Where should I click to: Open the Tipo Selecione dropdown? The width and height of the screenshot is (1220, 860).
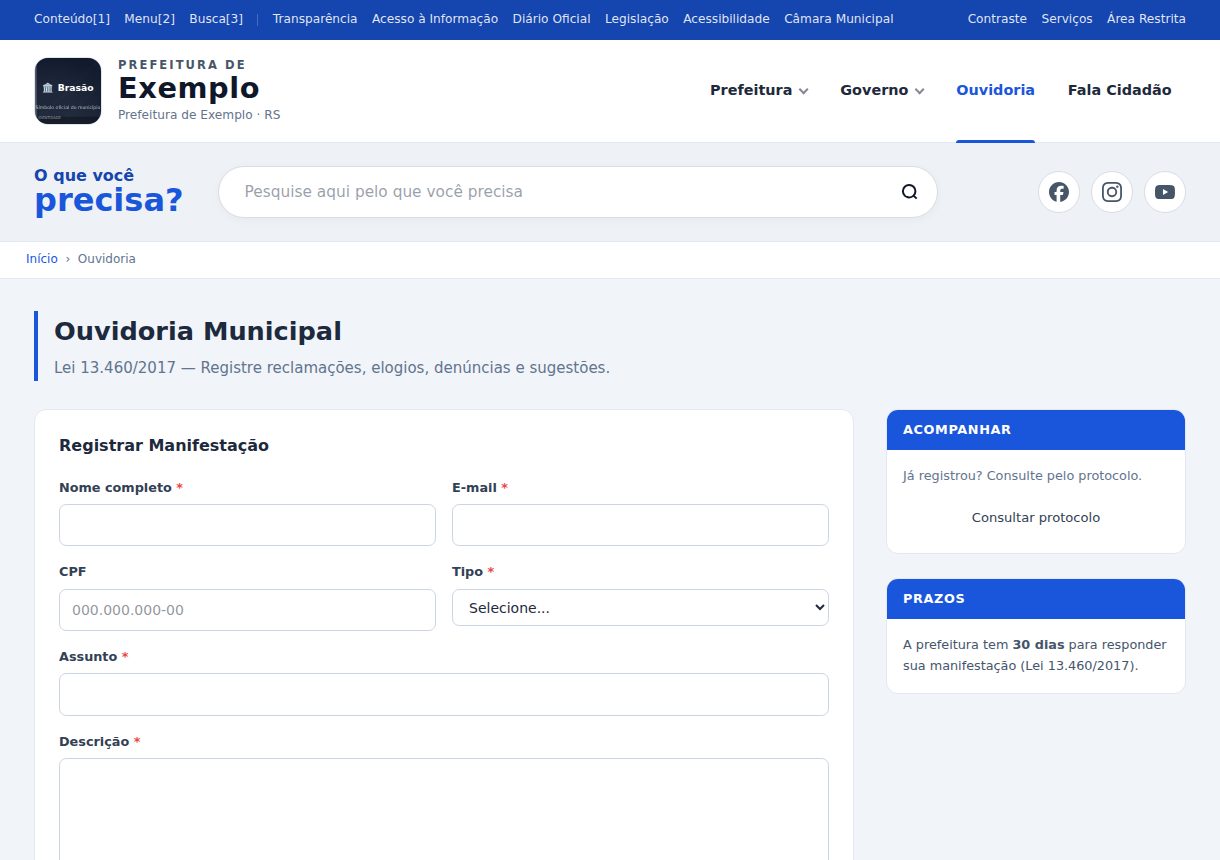point(640,607)
